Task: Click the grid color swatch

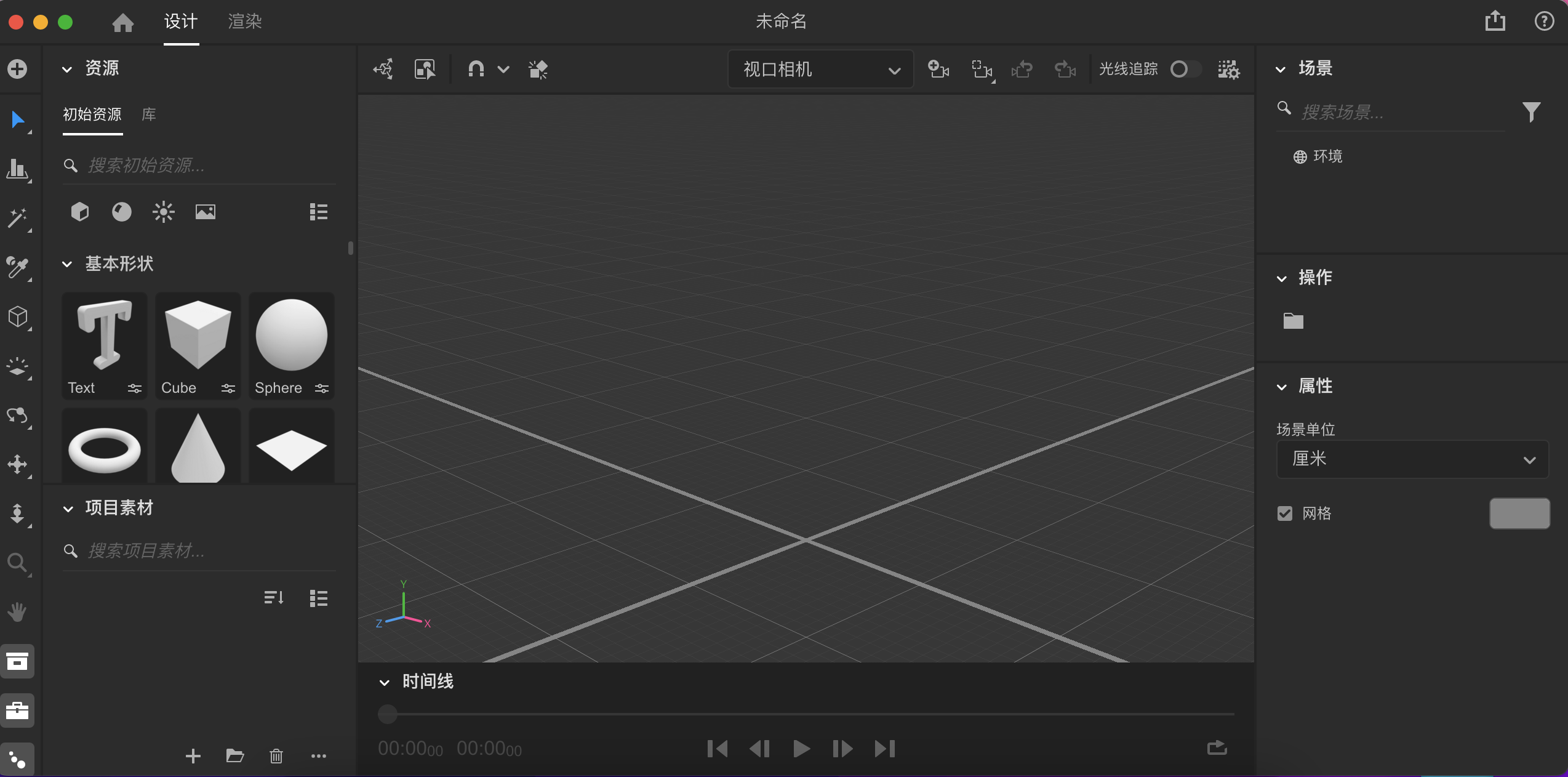Action: pos(1519,513)
